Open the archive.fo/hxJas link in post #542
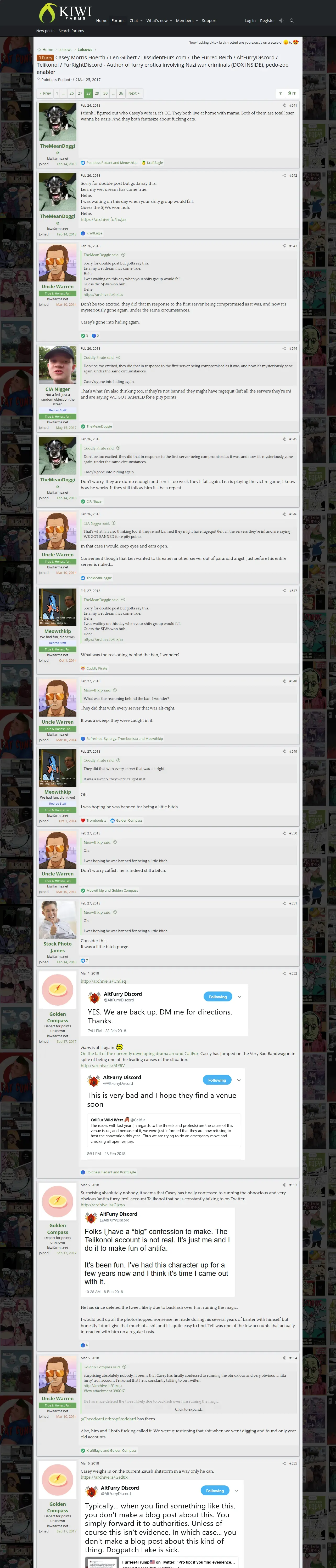 pyautogui.click(x=104, y=220)
